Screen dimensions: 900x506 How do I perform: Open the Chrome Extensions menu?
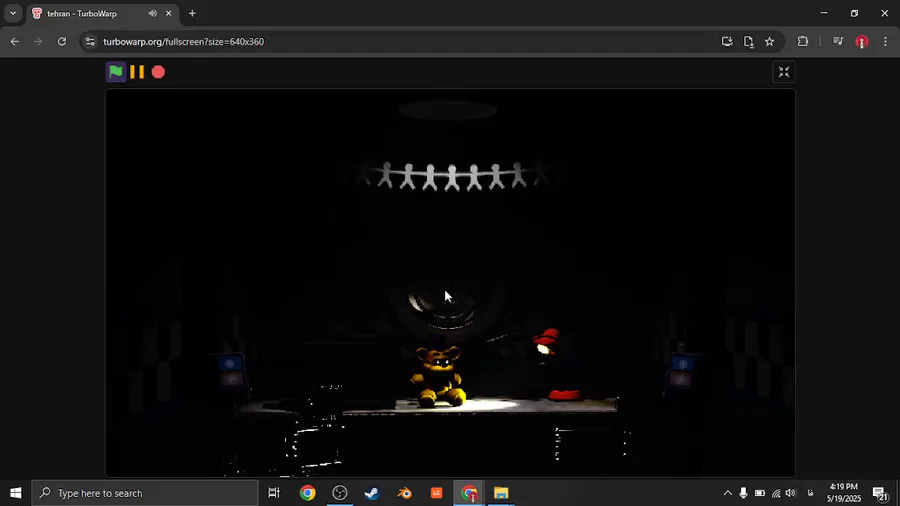pos(802,41)
